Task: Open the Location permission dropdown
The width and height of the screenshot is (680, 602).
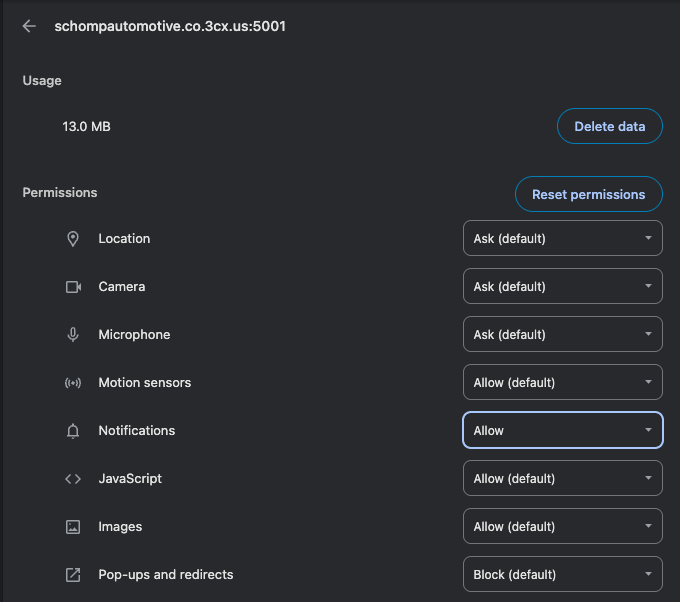Action: tap(562, 239)
